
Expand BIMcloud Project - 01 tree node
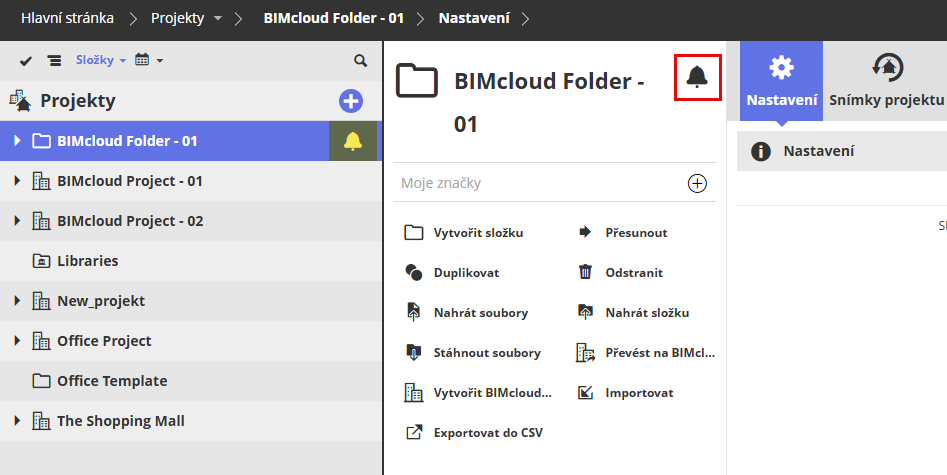pos(17,181)
